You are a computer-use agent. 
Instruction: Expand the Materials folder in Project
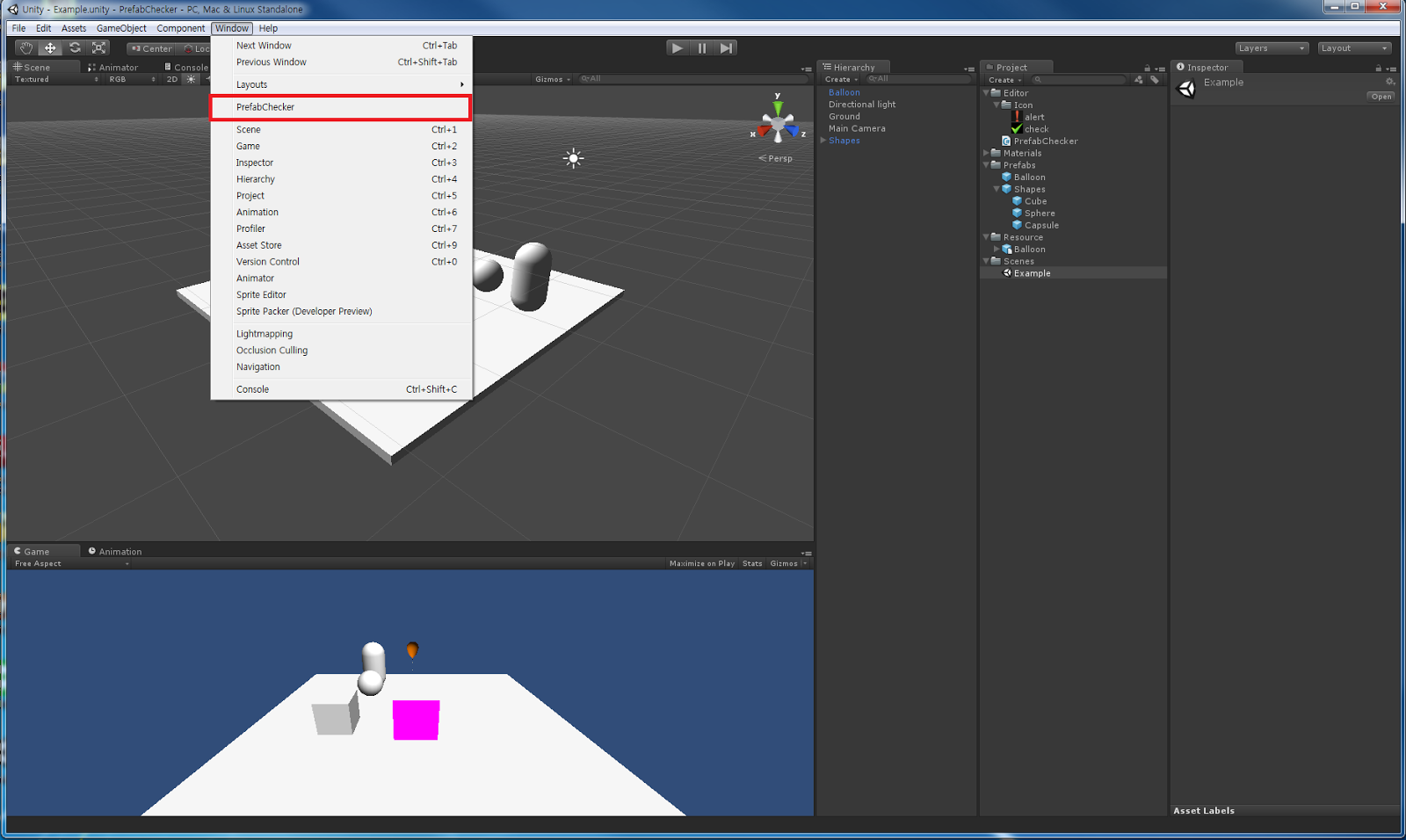[987, 153]
